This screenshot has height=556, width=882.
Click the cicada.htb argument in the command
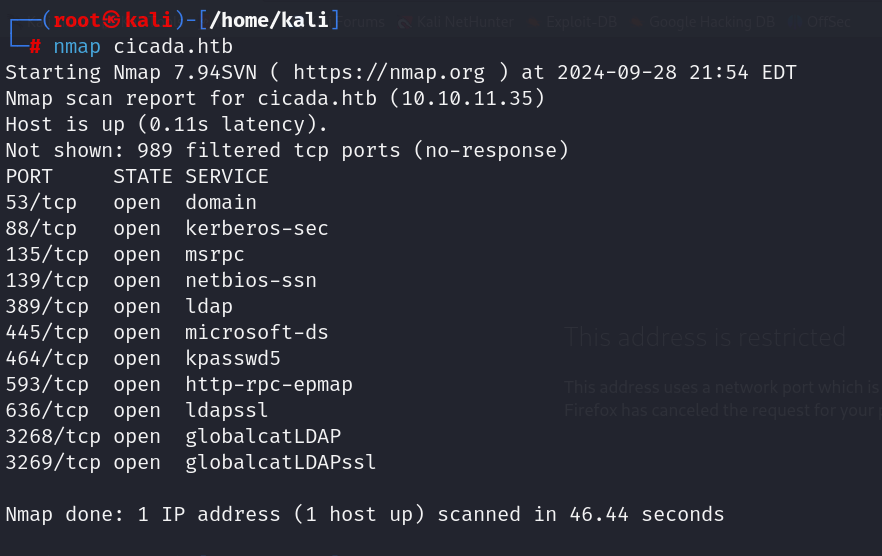click(x=173, y=46)
